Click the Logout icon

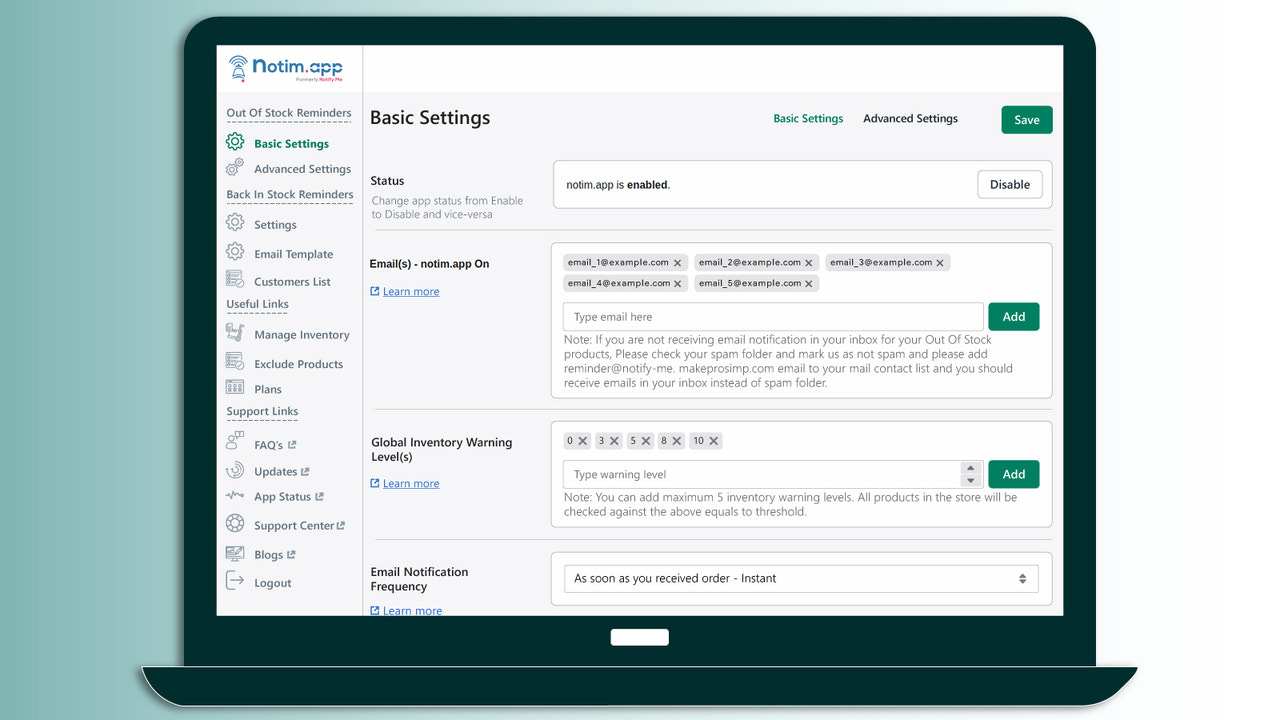click(234, 582)
